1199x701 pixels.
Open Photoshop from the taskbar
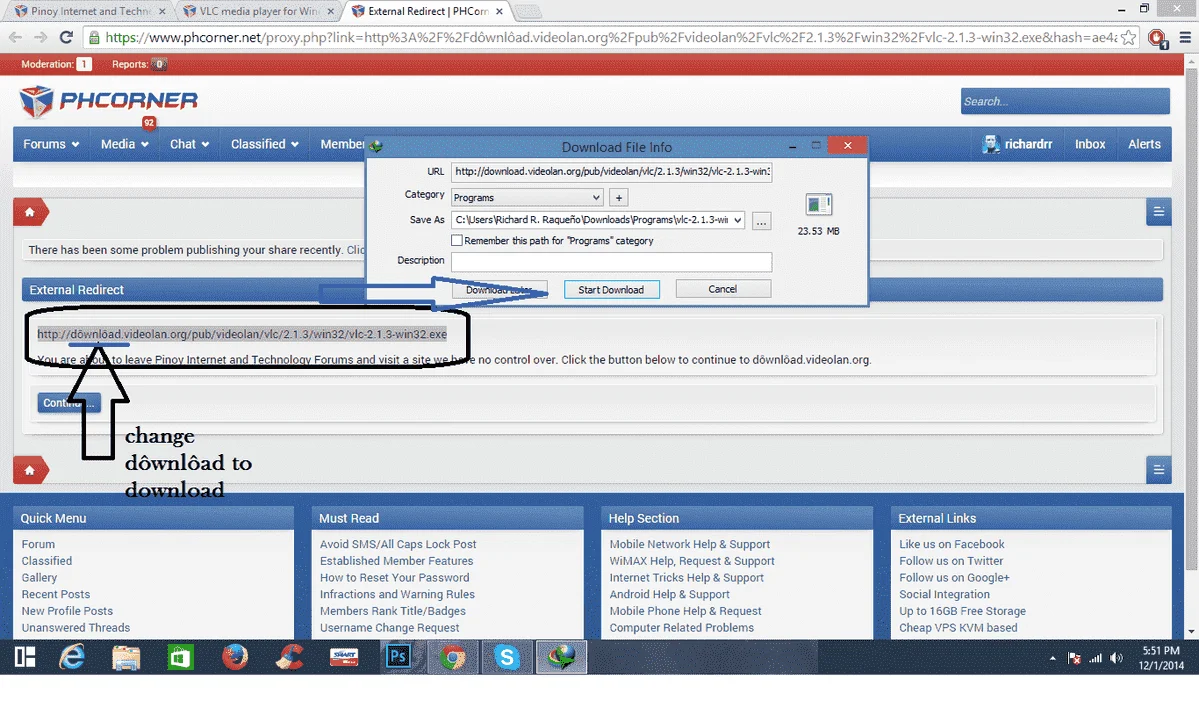coord(398,657)
